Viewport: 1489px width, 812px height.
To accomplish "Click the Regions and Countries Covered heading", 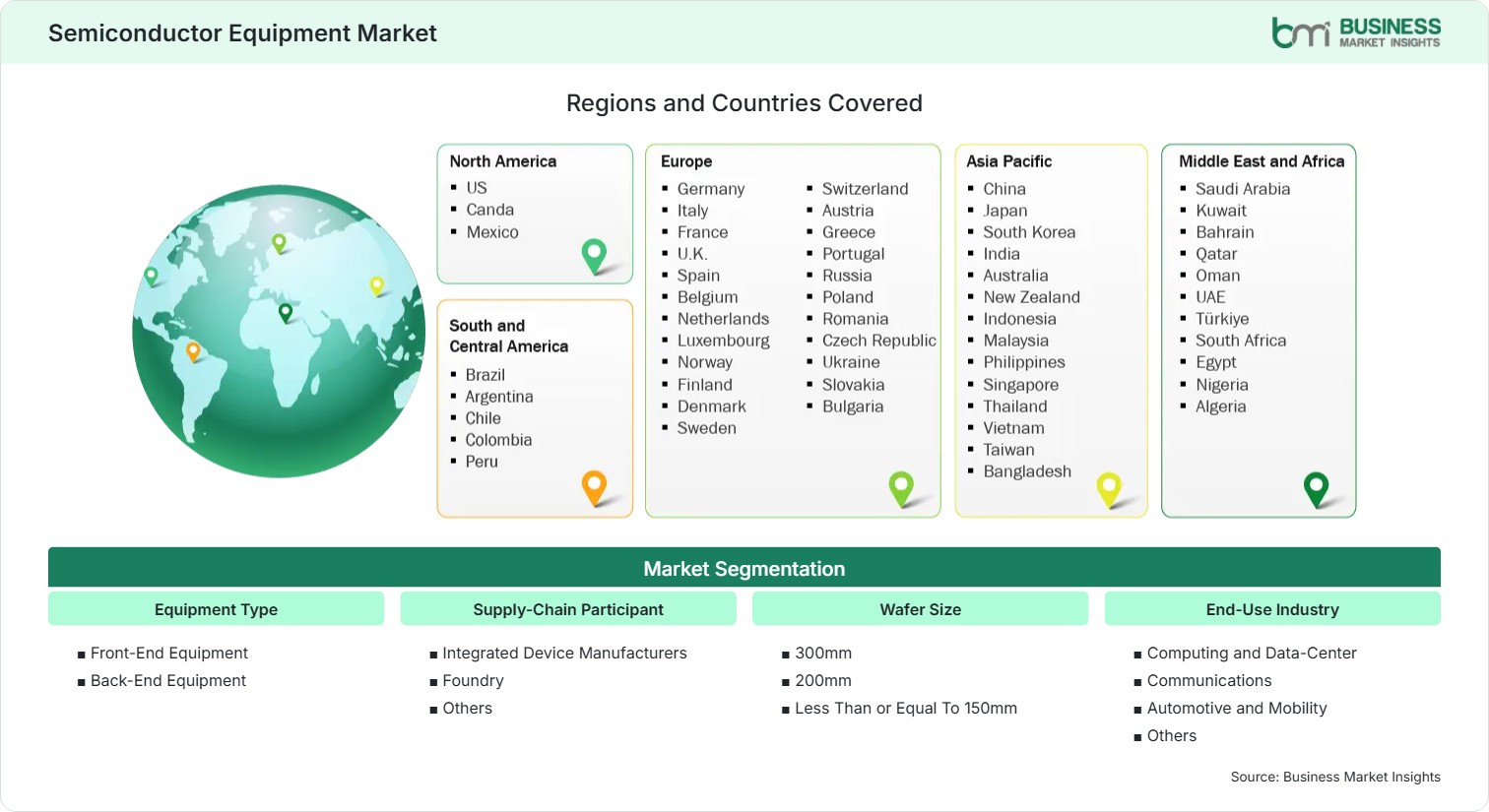I will point(744,103).
